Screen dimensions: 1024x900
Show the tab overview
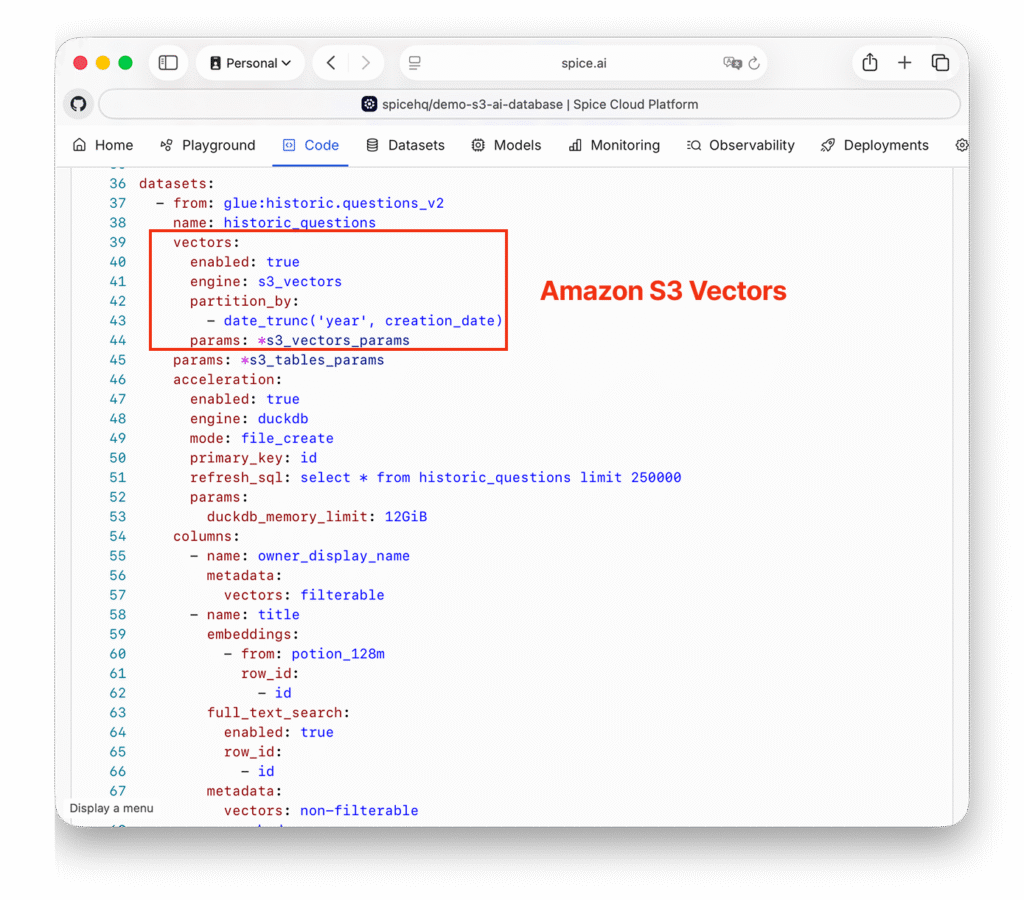[x=940, y=63]
